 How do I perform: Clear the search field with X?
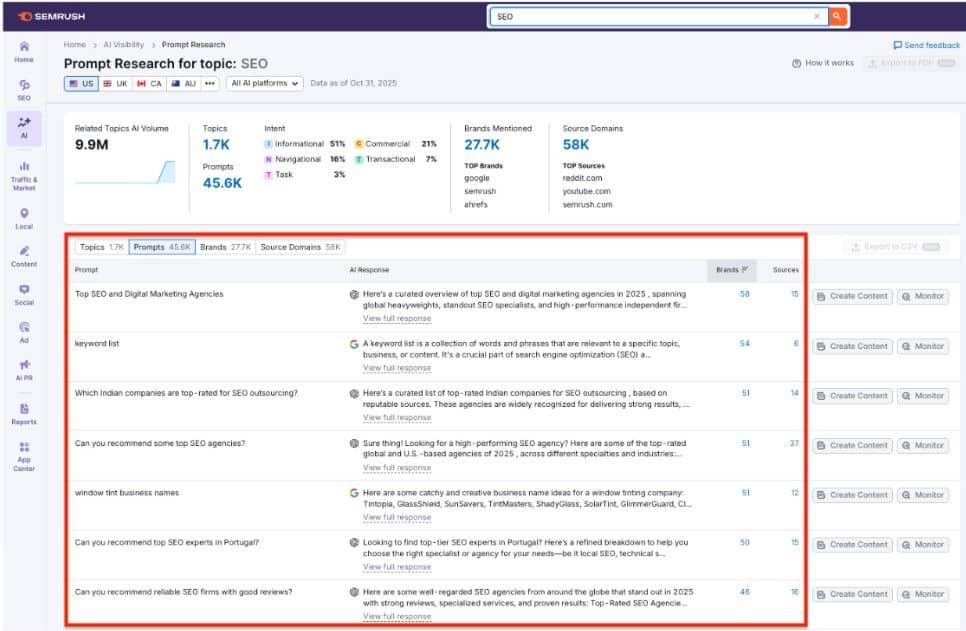tap(817, 17)
